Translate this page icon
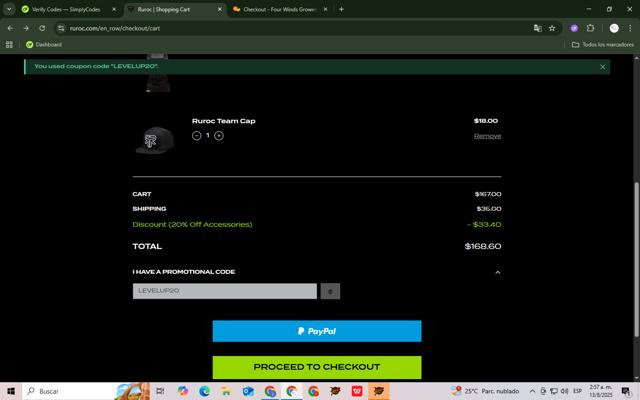The width and height of the screenshot is (640, 400). (538, 28)
